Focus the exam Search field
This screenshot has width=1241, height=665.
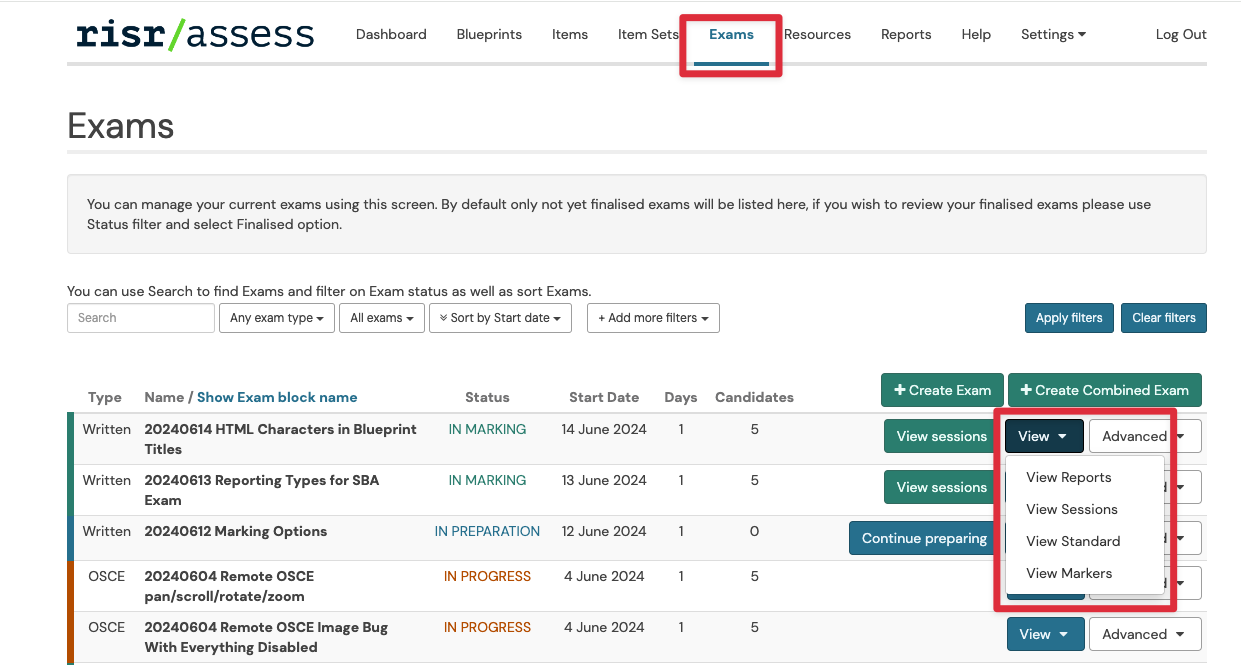pos(141,318)
